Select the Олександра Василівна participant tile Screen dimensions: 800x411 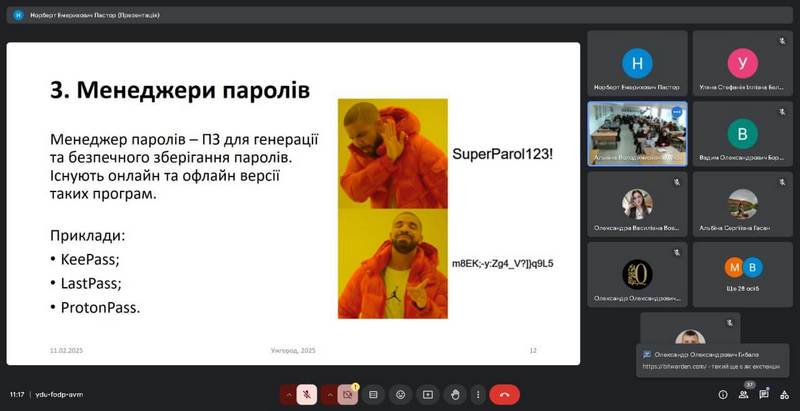click(637, 204)
